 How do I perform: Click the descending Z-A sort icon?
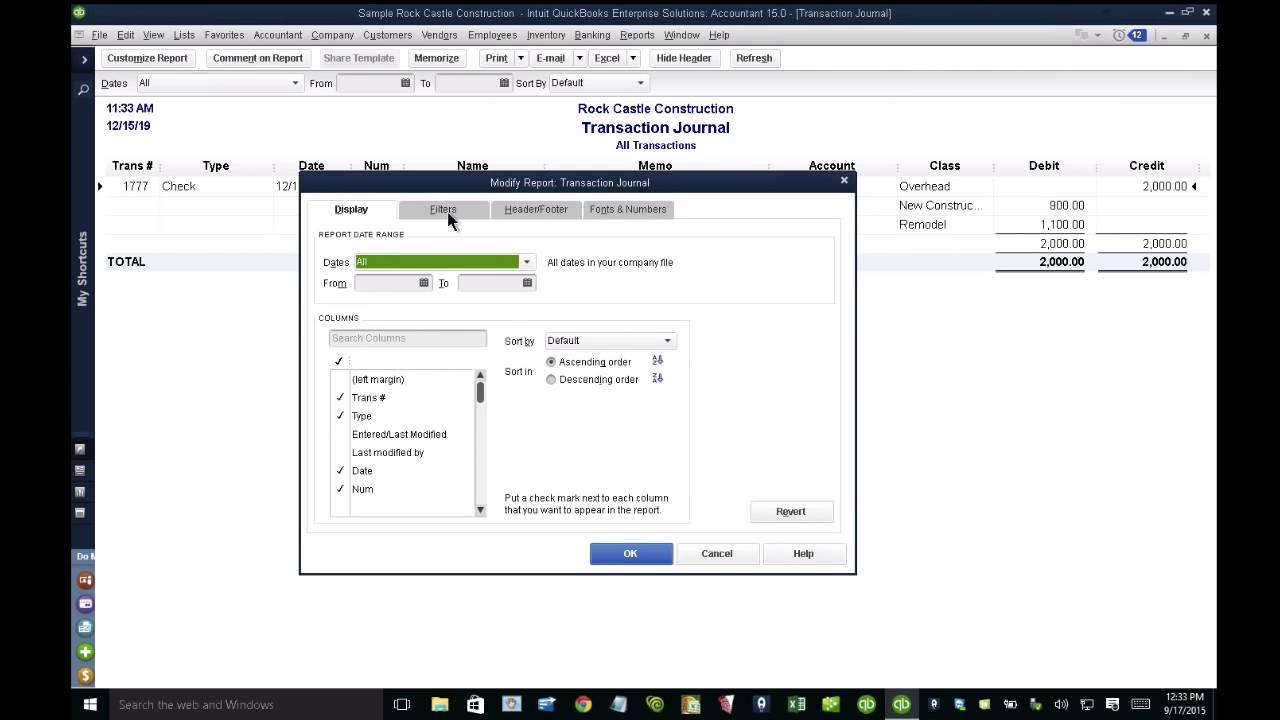tap(657, 379)
